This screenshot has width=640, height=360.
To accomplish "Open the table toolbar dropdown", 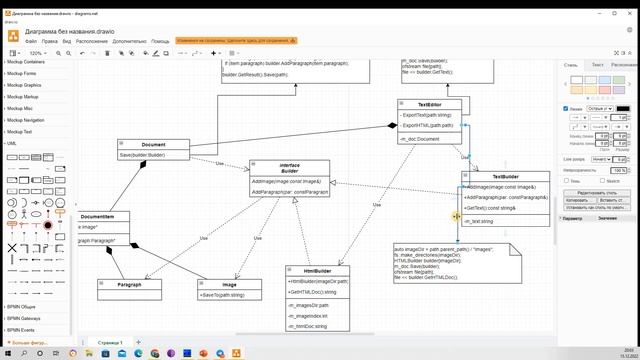I will [x=234, y=53].
